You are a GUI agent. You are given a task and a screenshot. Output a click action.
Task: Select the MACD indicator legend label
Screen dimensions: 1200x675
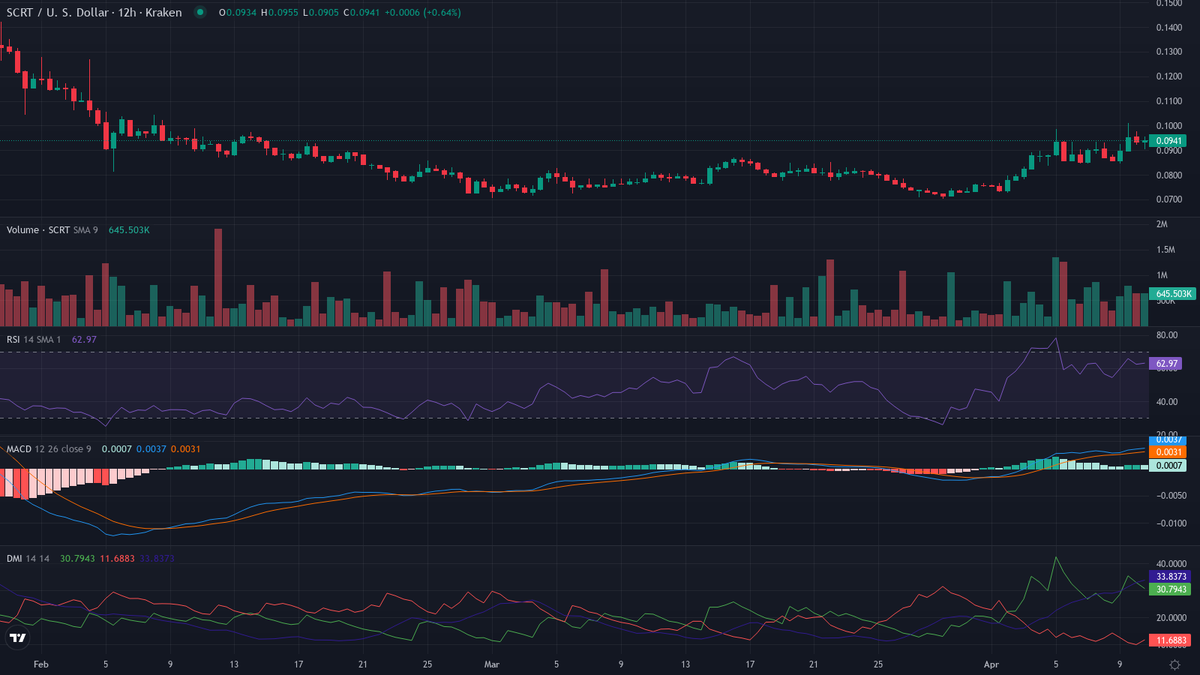point(20,449)
